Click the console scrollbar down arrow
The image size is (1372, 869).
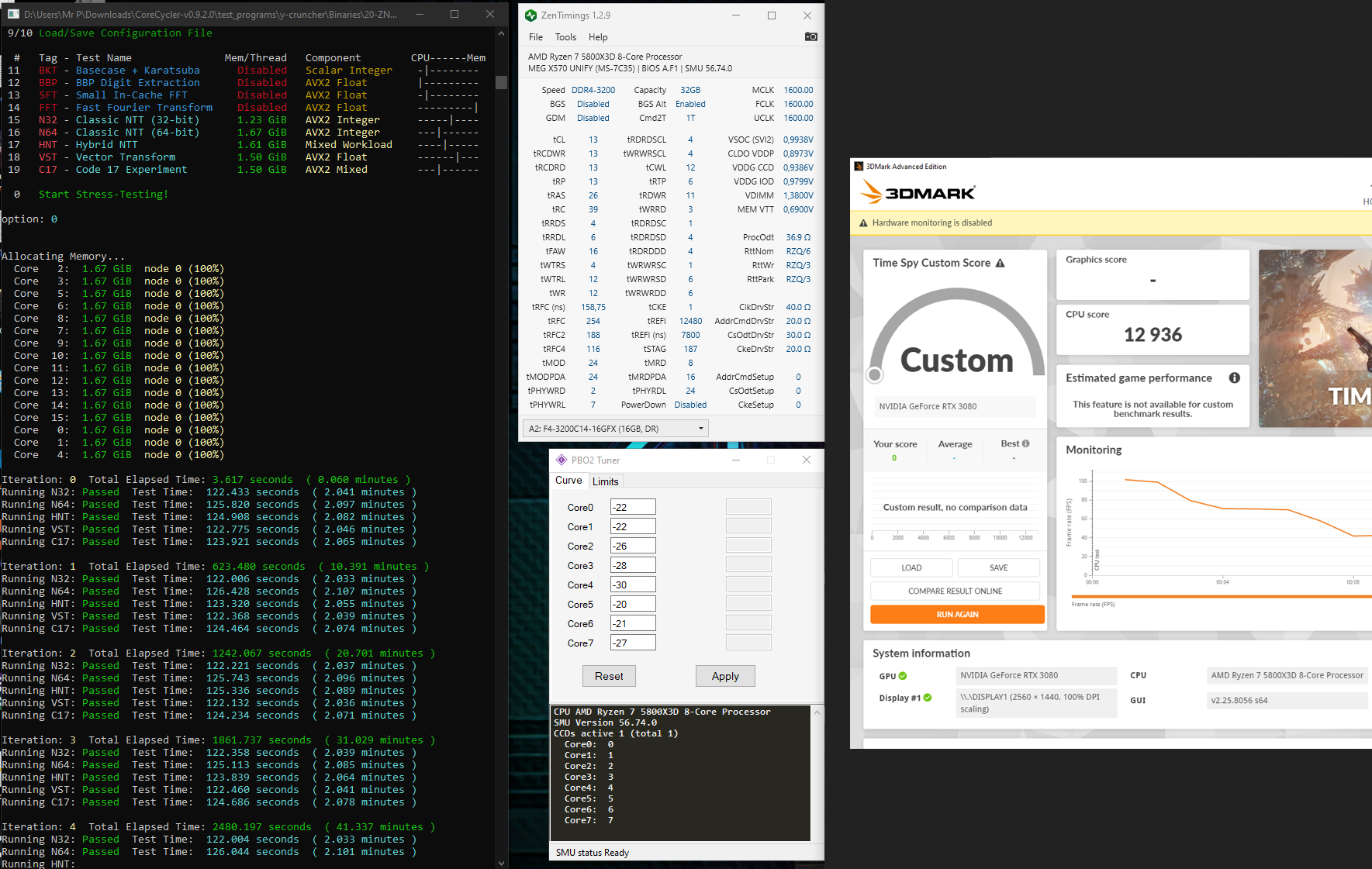(x=501, y=863)
